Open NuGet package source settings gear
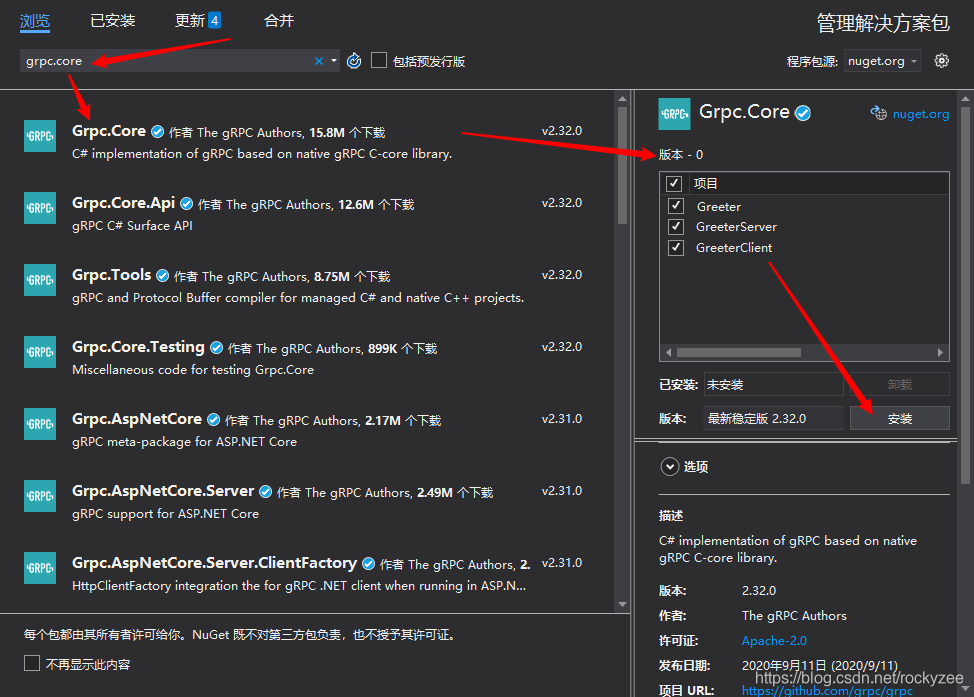This screenshot has height=697, width=974. click(x=942, y=61)
